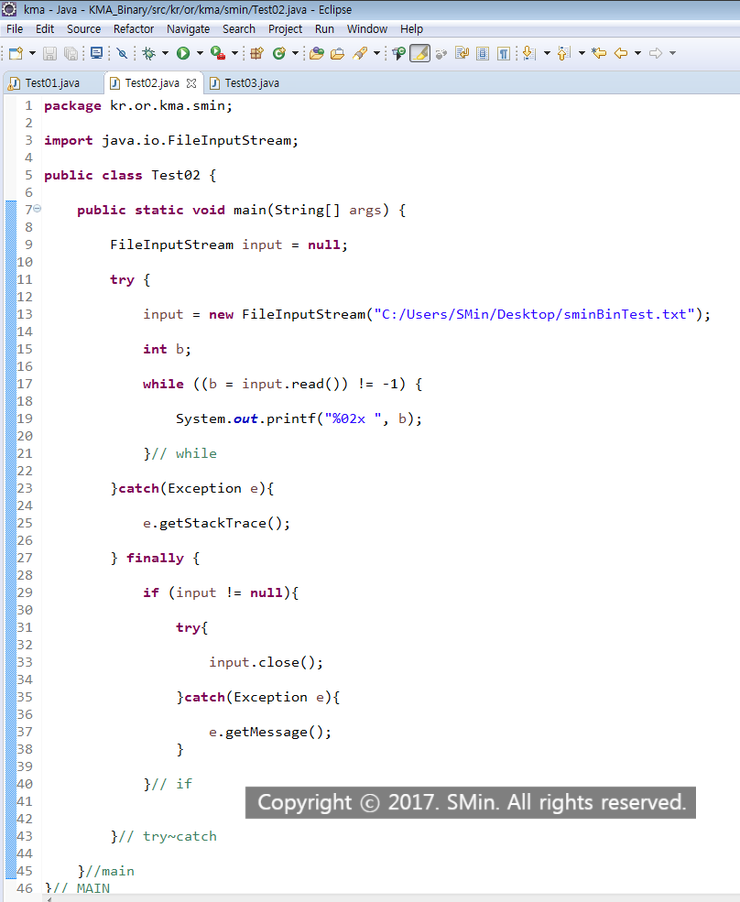
Task: Expand the Next Annotation dropdown
Action: pos(547,53)
